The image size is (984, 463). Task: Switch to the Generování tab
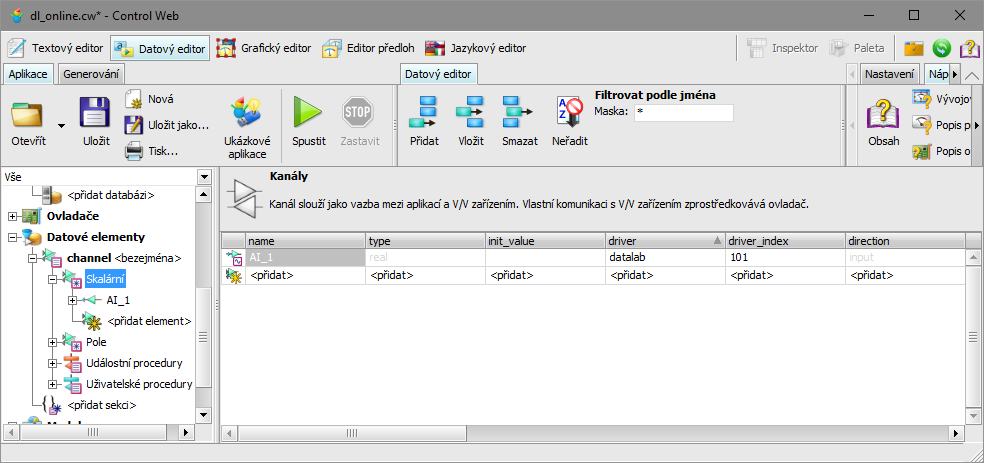click(x=92, y=74)
